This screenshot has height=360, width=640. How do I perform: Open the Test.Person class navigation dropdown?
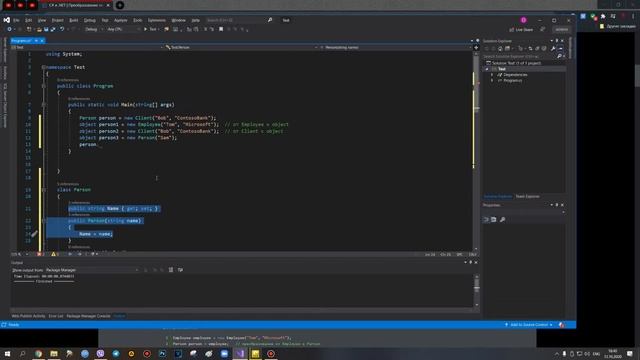coord(241,47)
